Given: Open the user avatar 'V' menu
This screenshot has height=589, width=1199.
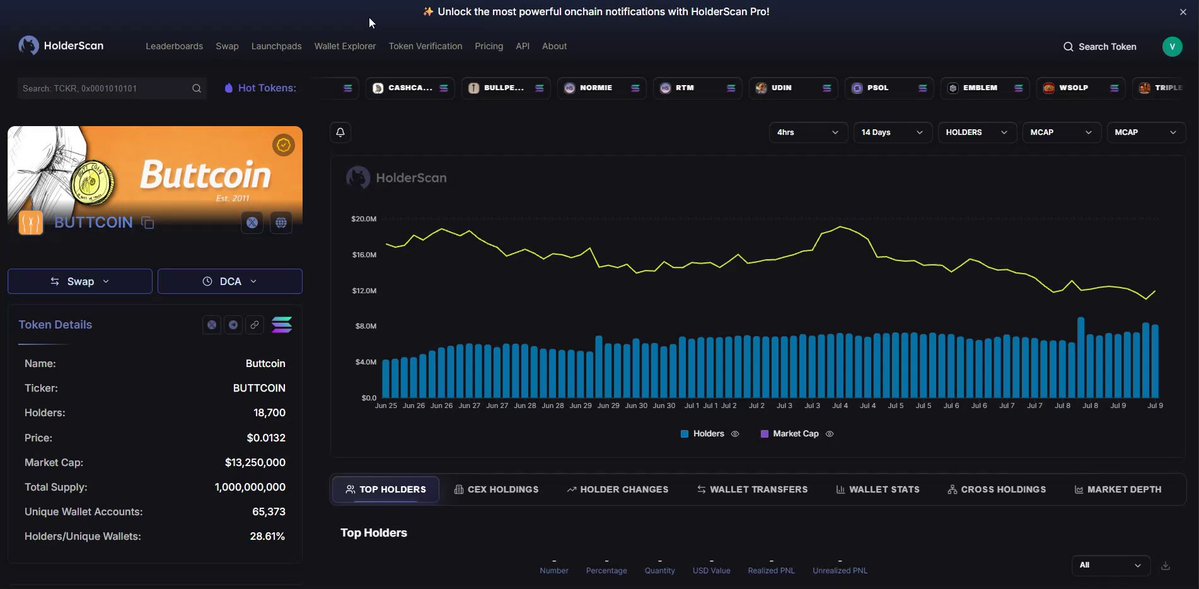Looking at the screenshot, I should click(1172, 47).
